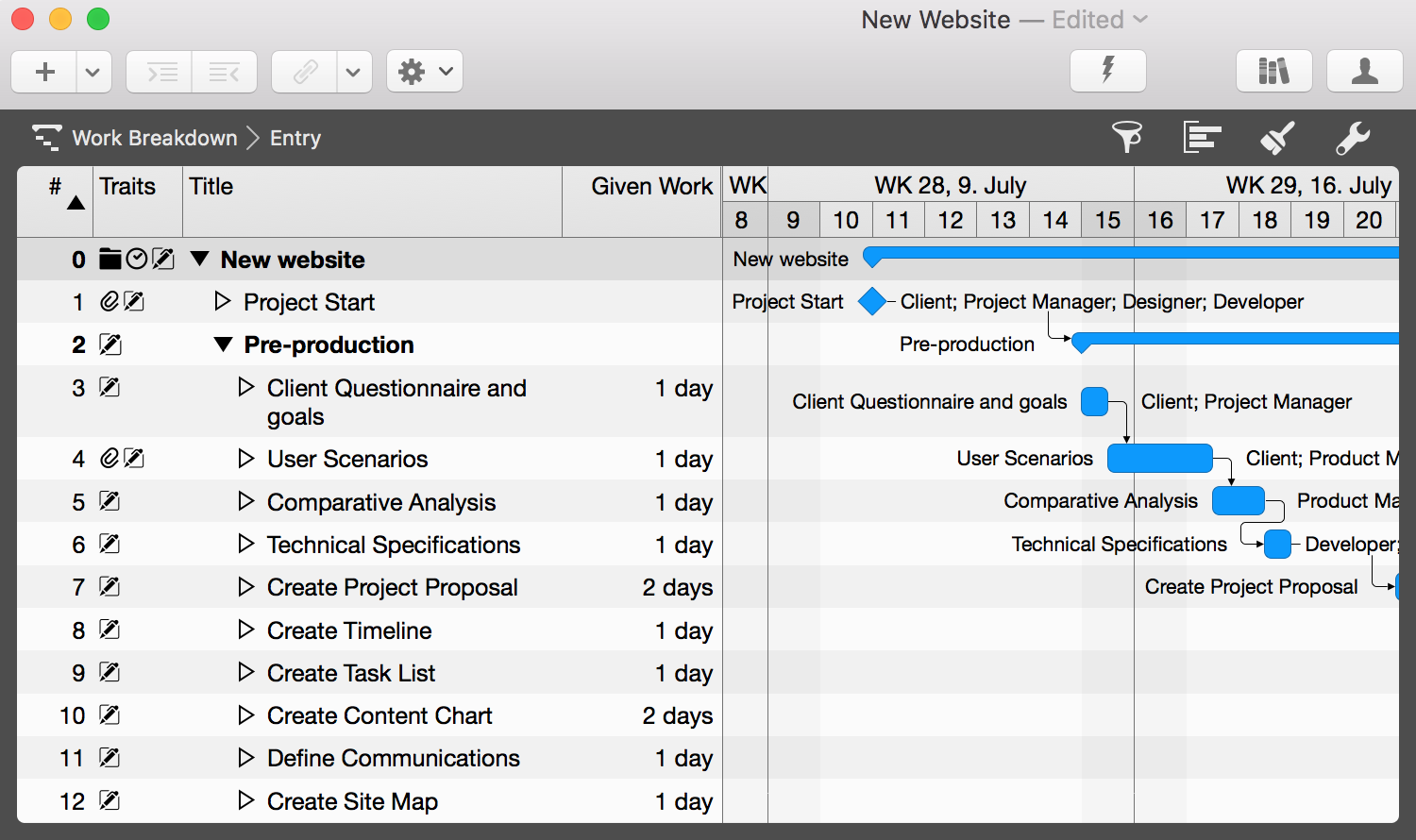The image size is (1416, 840).
Task: Sort by the Given Work column header
Action: [651, 187]
